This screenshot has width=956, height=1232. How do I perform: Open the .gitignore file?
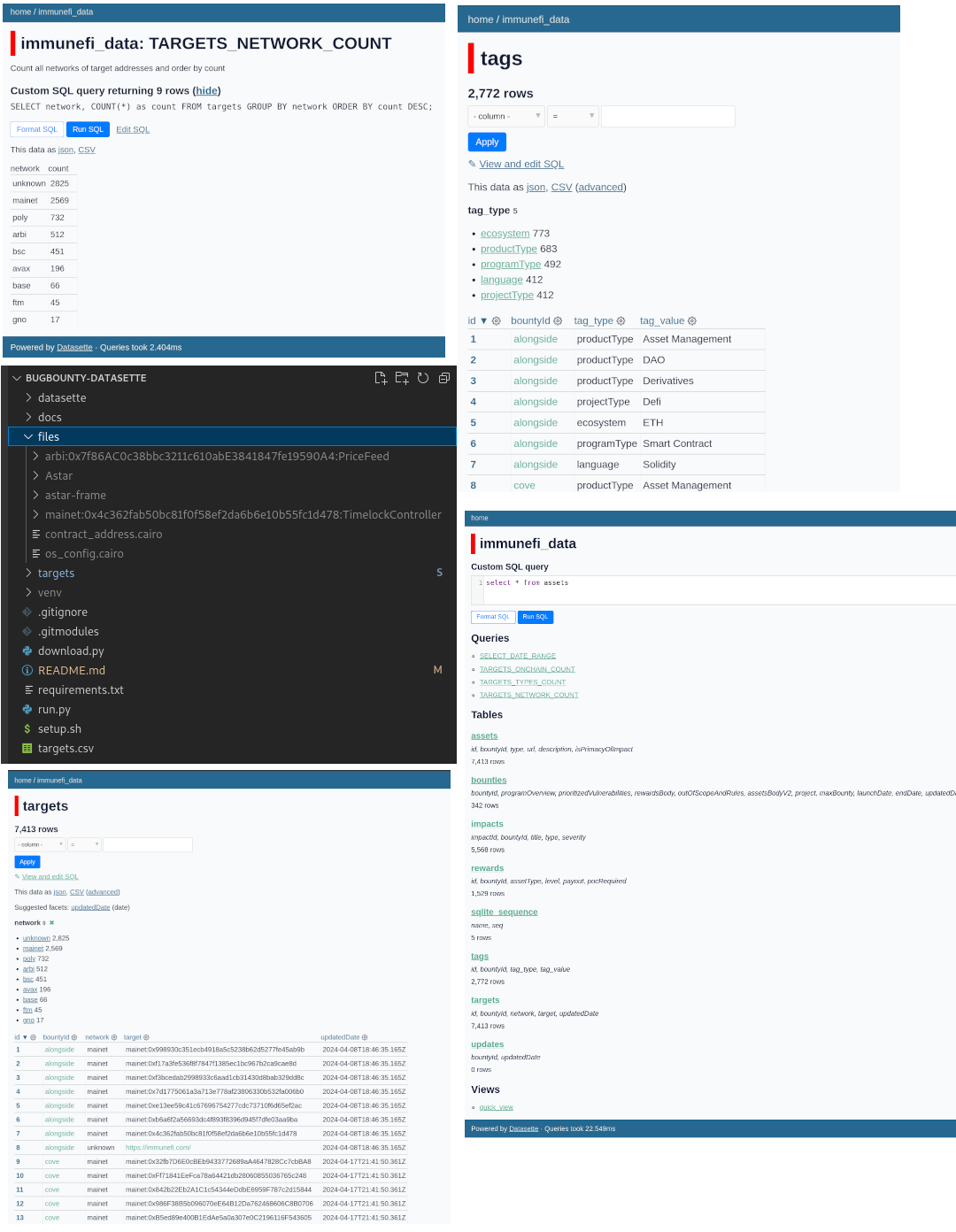(x=63, y=612)
